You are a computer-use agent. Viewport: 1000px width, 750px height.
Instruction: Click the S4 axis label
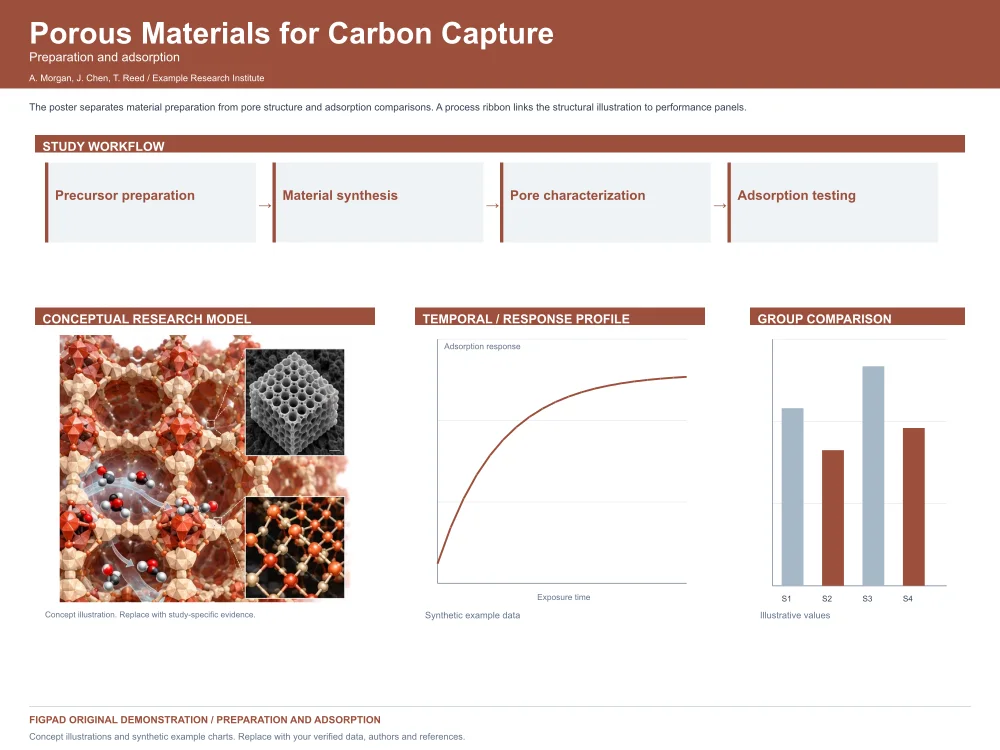tap(908, 598)
